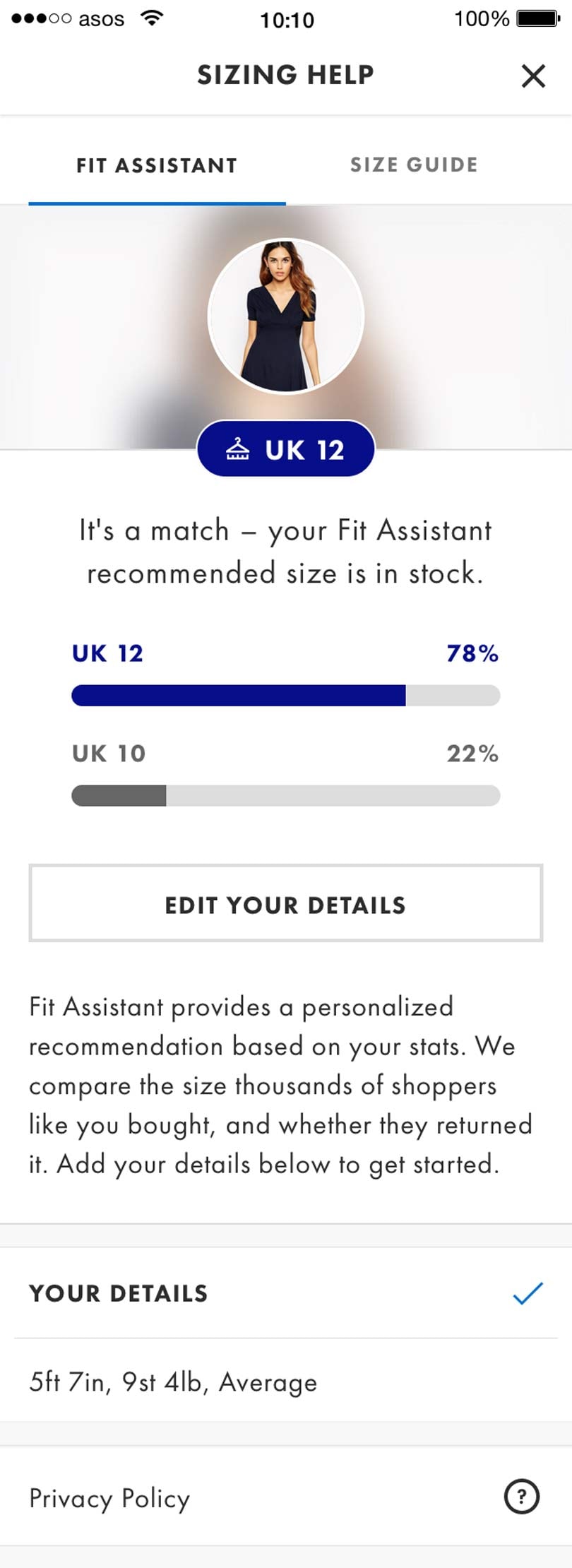This screenshot has height=1568, width=572.
Task: Select the Fit Assistant tab
Action: tap(157, 165)
